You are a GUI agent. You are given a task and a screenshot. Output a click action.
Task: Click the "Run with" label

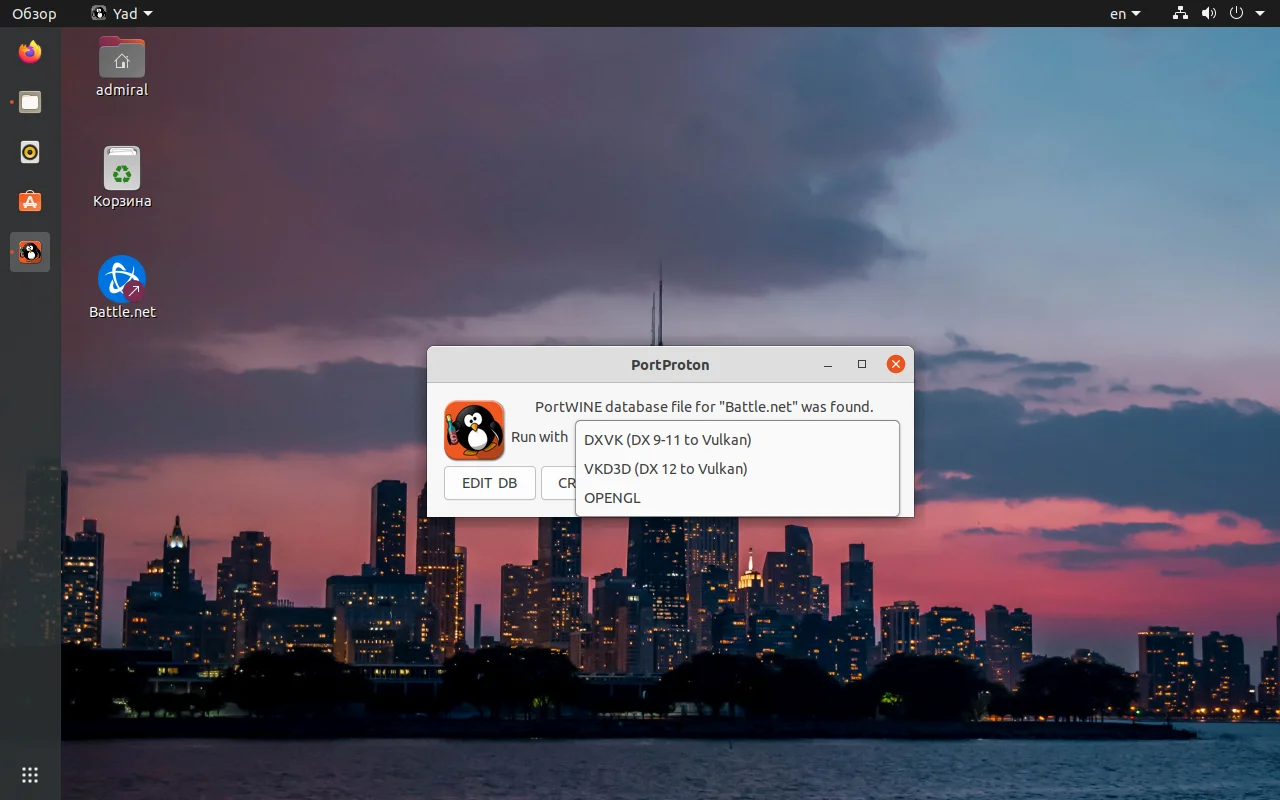tap(540, 437)
